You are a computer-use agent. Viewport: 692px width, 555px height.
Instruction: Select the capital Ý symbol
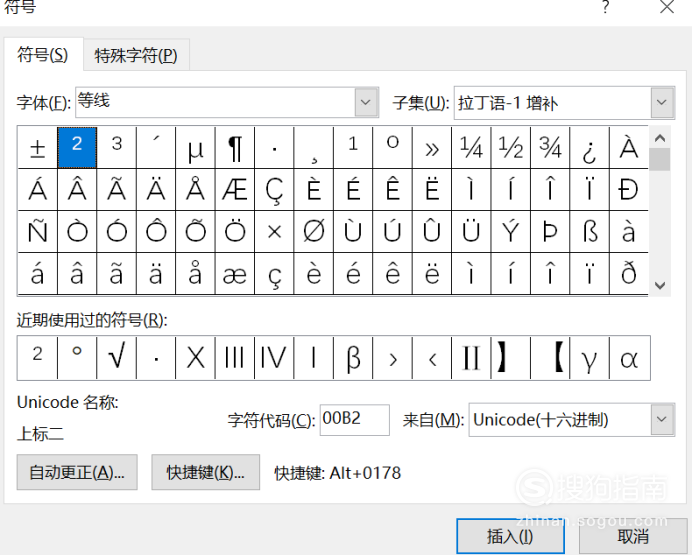511,232
